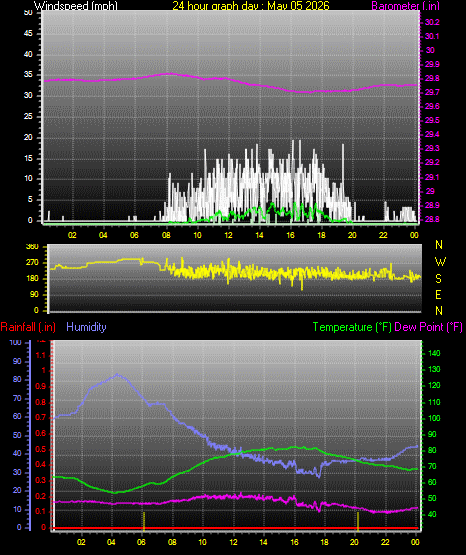Click the S compass label on direction graph

click(x=438, y=279)
